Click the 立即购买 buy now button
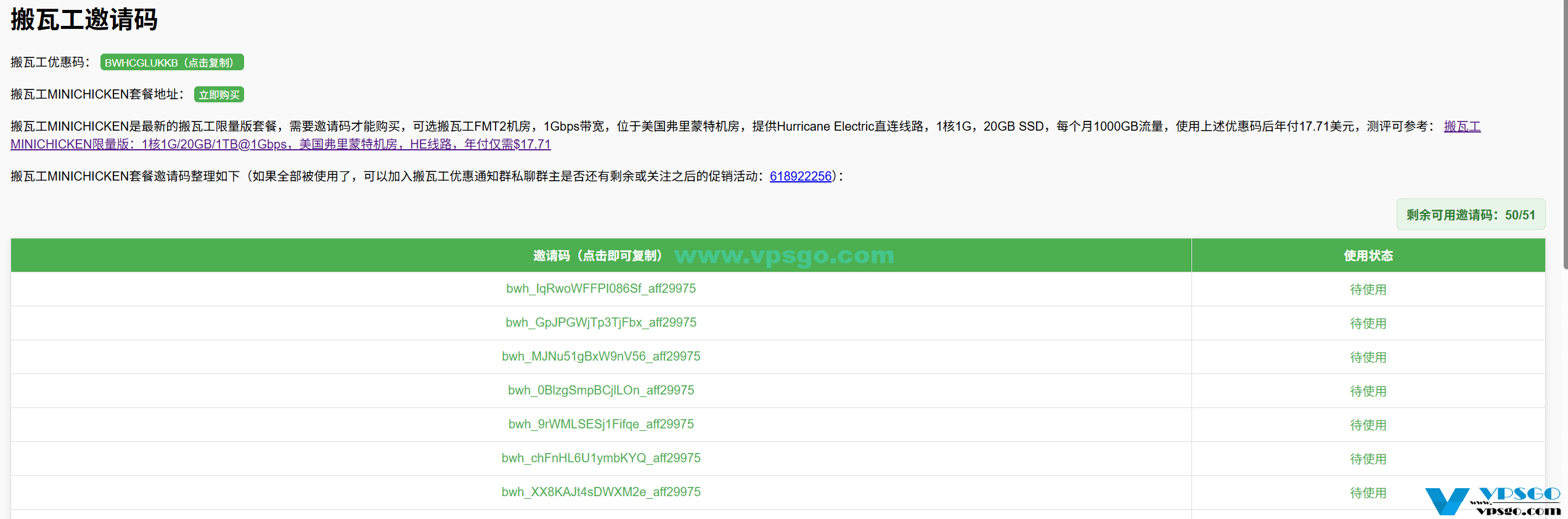This screenshot has height=519, width=1568. [x=219, y=94]
